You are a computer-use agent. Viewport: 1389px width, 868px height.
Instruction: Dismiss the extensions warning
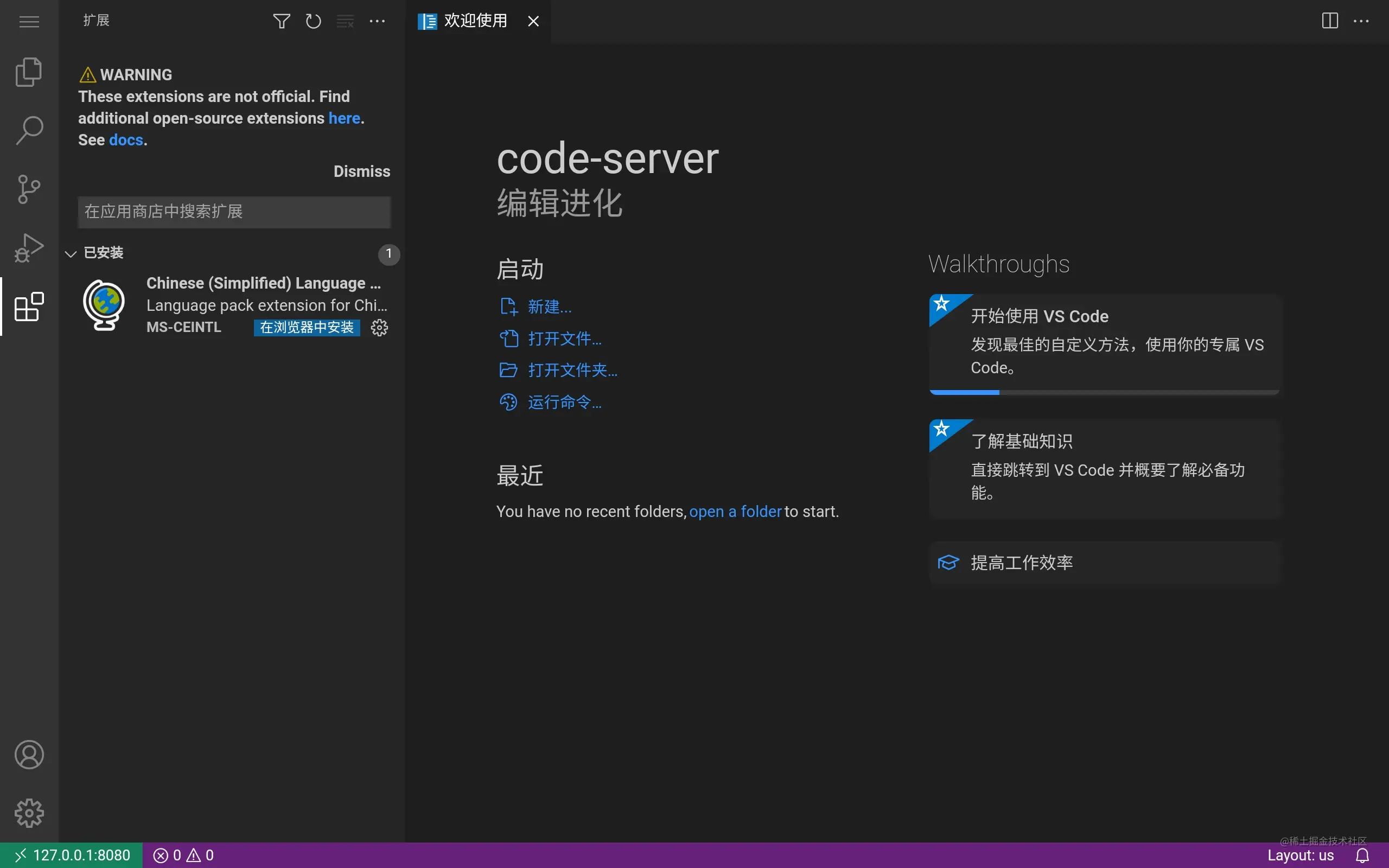[361, 171]
